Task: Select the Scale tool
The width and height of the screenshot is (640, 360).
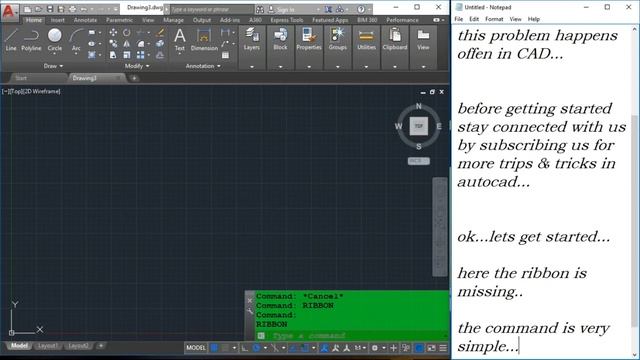Action: (x=127, y=55)
